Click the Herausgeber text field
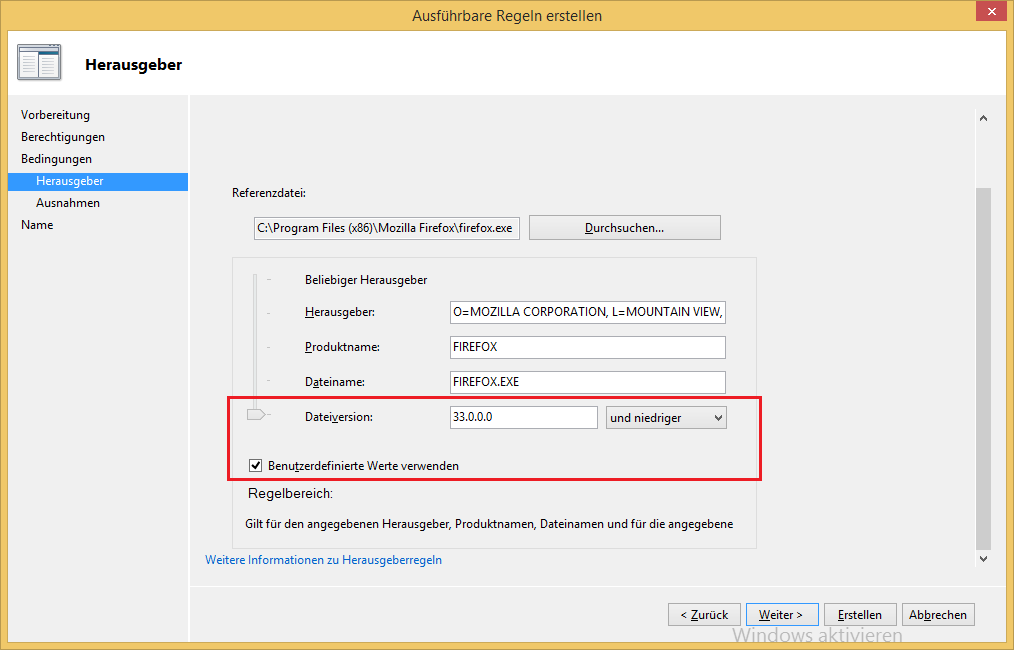The width and height of the screenshot is (1014, 650). tap(588, 312)
